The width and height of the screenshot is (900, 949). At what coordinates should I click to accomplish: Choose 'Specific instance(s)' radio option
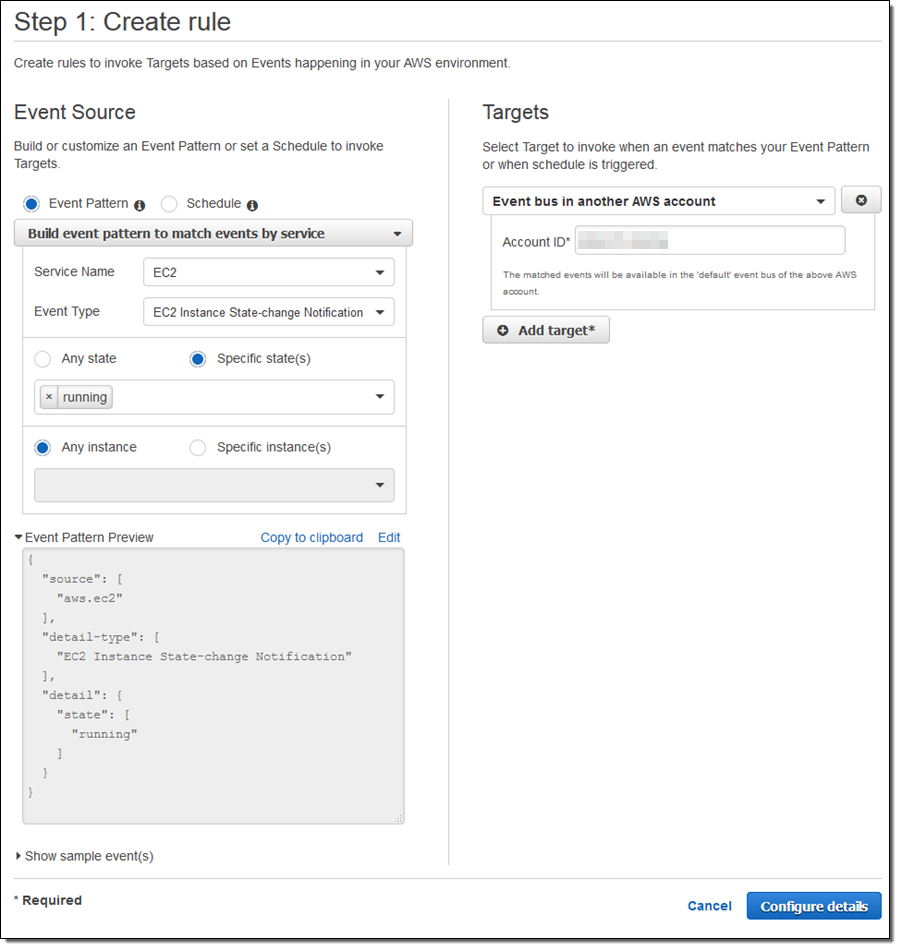(x=198, y=447)
